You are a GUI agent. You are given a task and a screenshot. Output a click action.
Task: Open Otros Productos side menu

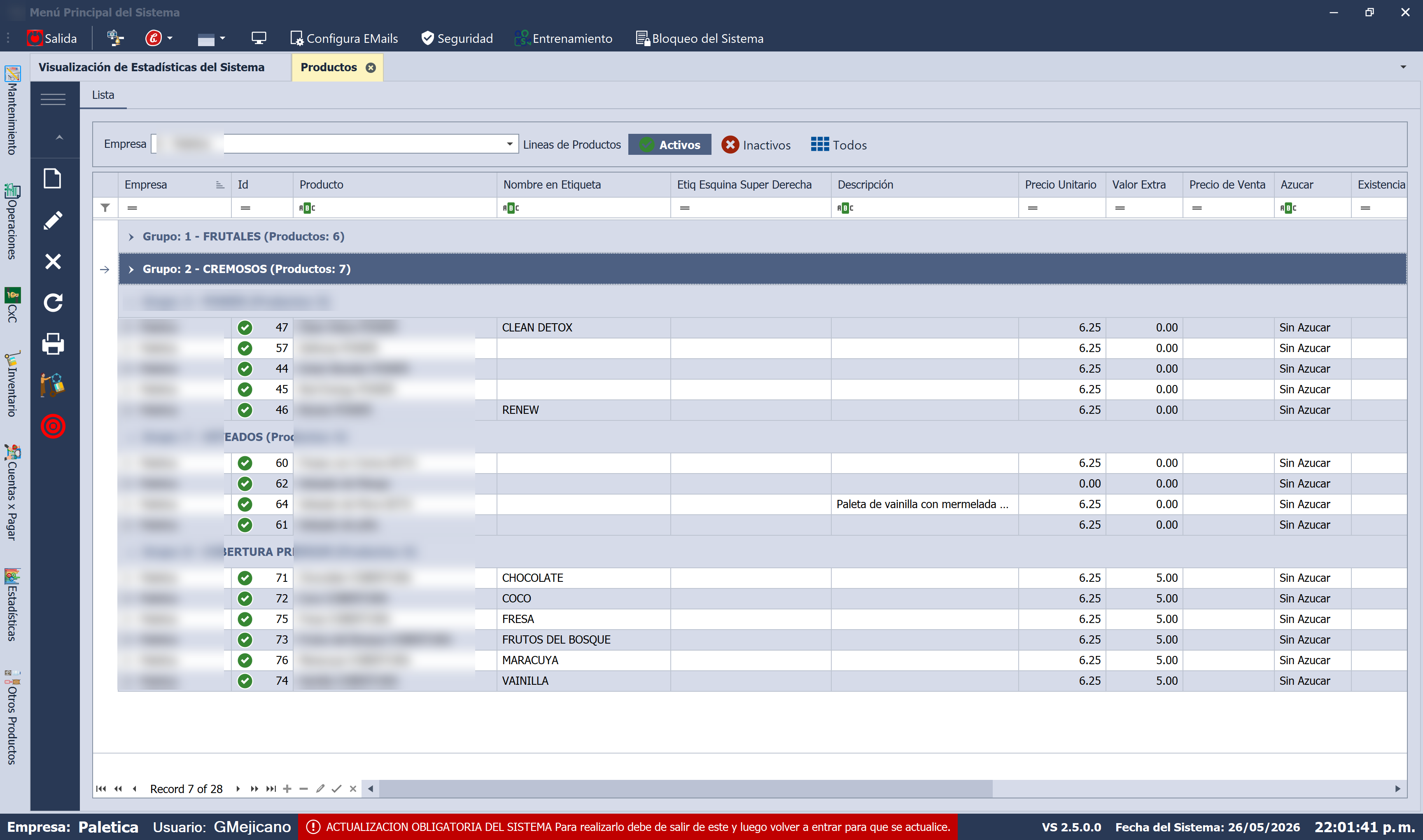point(12,717)
